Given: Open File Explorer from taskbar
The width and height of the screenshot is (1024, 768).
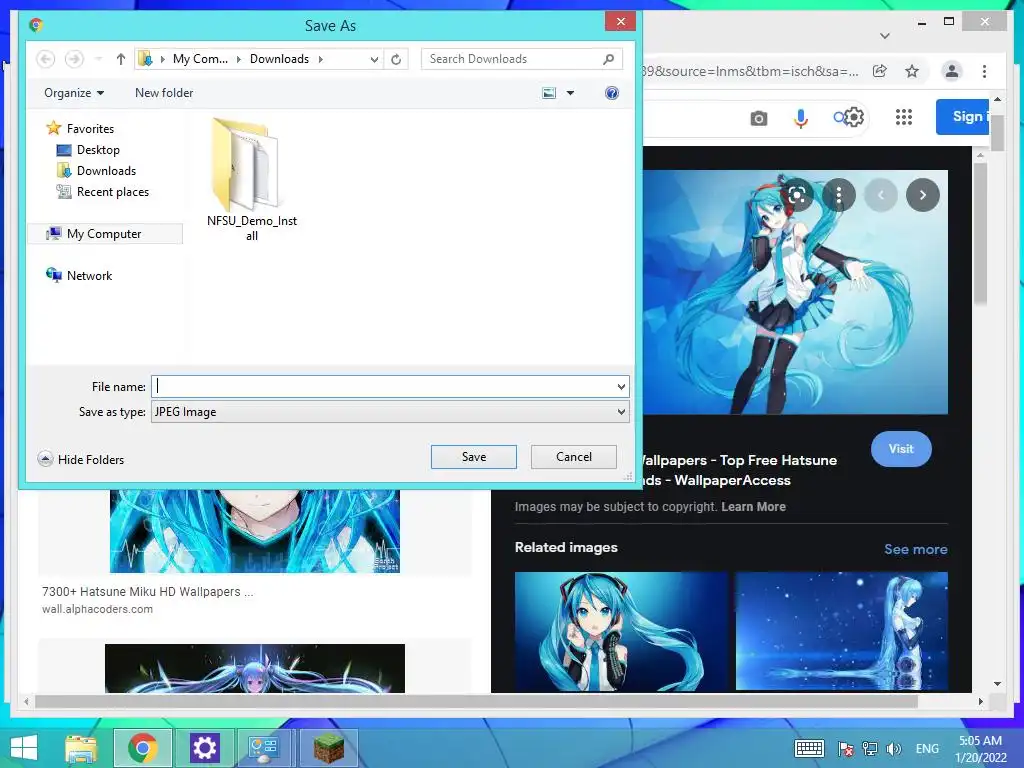Looking at the screenshot, I should point(81,748).
